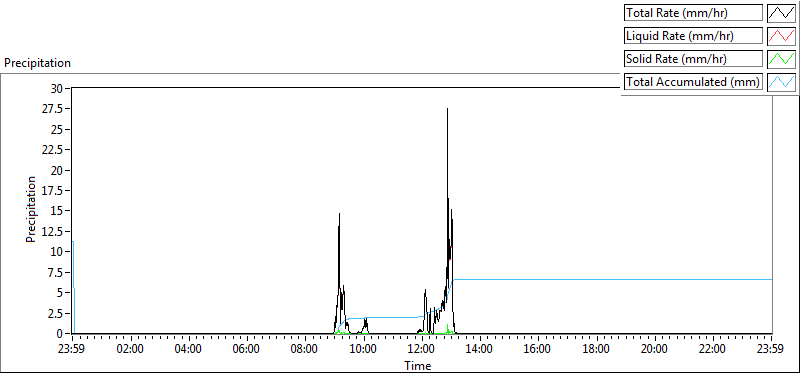The image size is (800, 373).
Task: Click the 18:00 time axis label
Action: tap(596, 349)
